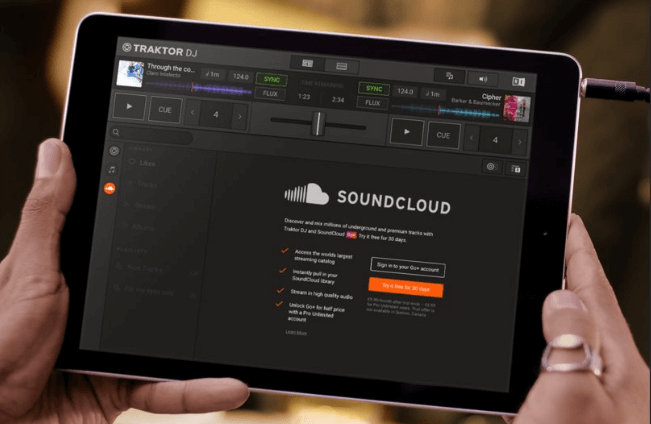Screen dimensions: 651x424
Task: Click checkmark beside Stream in high quality audio
Action: point(281,291)
